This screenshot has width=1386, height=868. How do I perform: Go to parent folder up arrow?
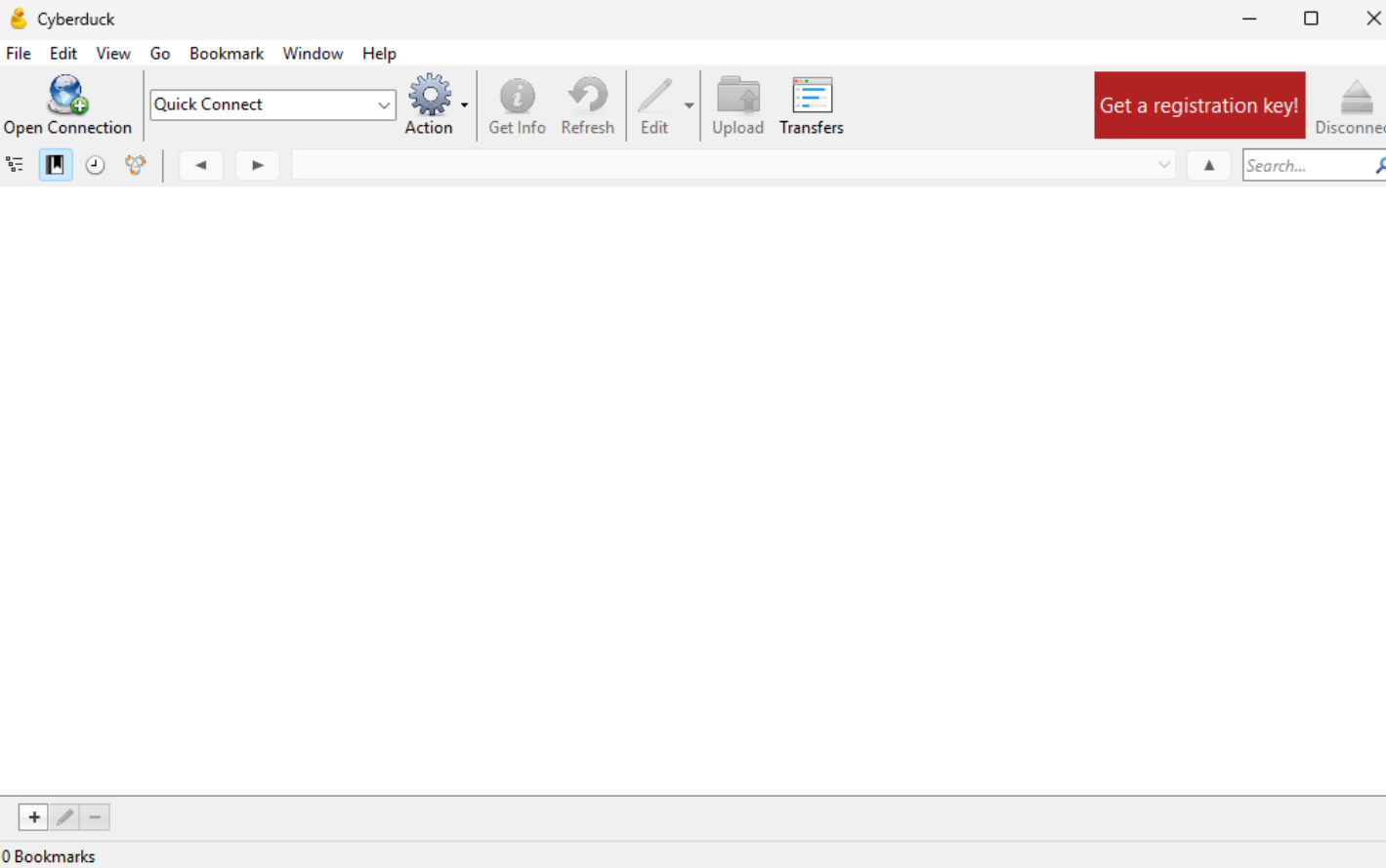1209,165
